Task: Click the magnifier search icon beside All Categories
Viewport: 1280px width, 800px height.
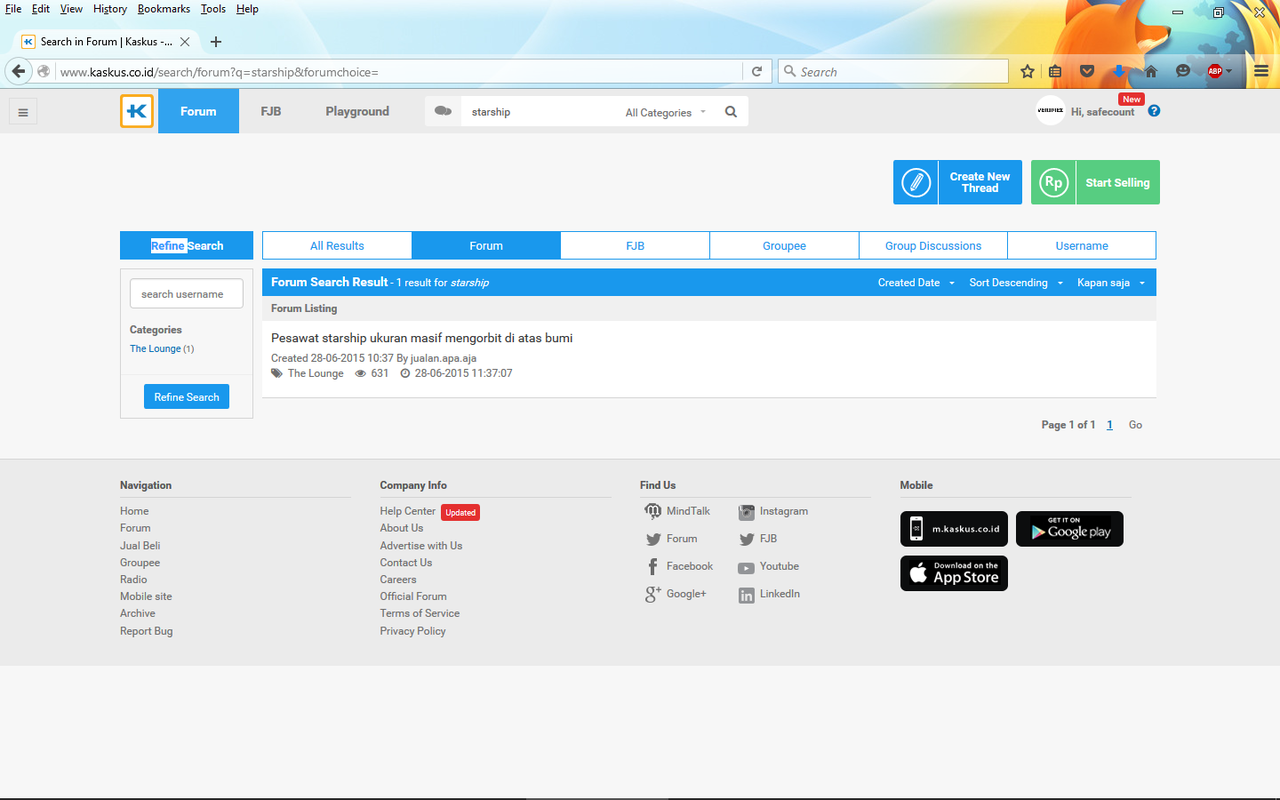Action: pyautogui.click(x=731, y=112)
